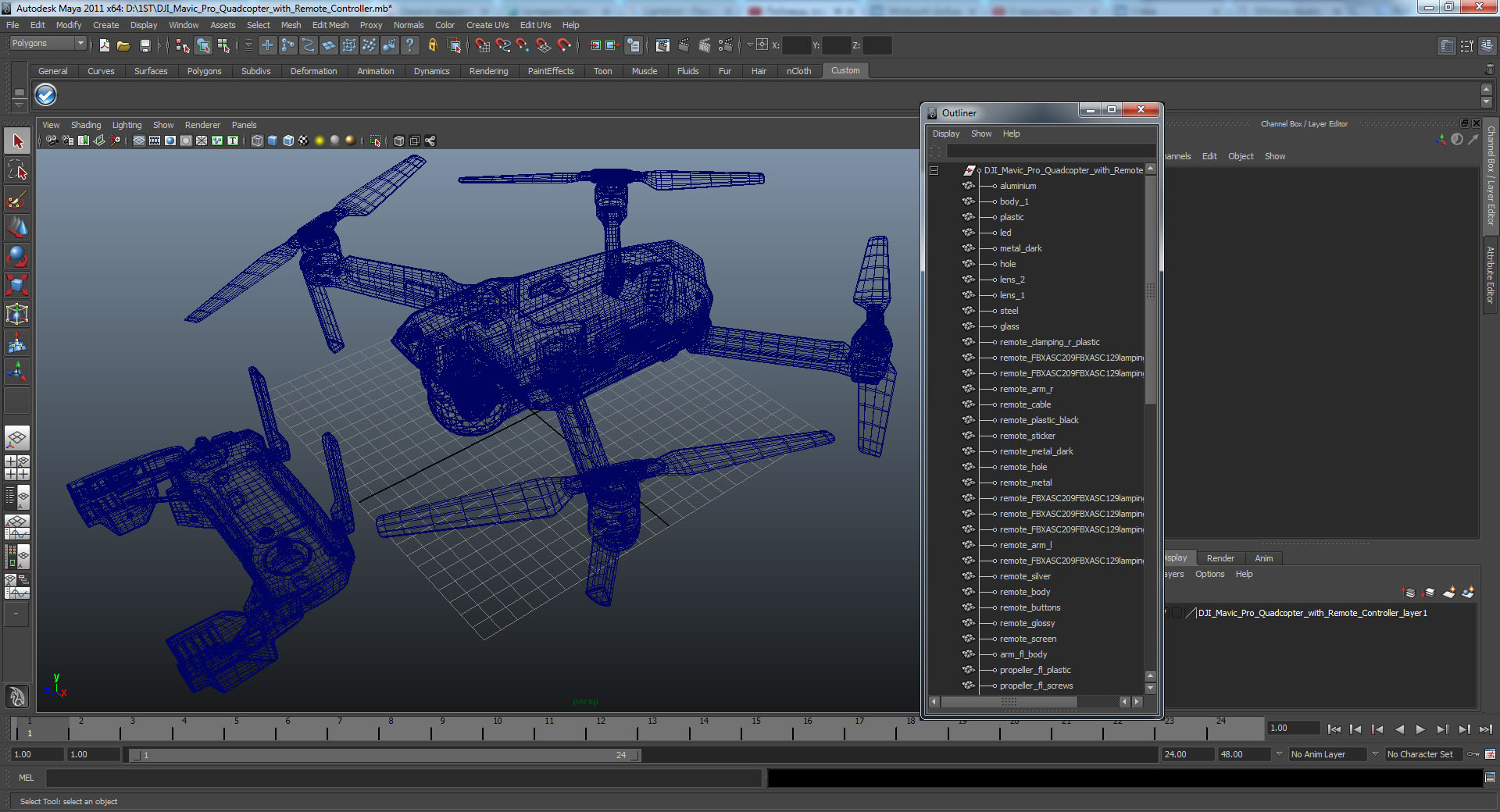Switch to the Rendering shelf tab
Screen dimensions: 1500x812
[488, 71]
